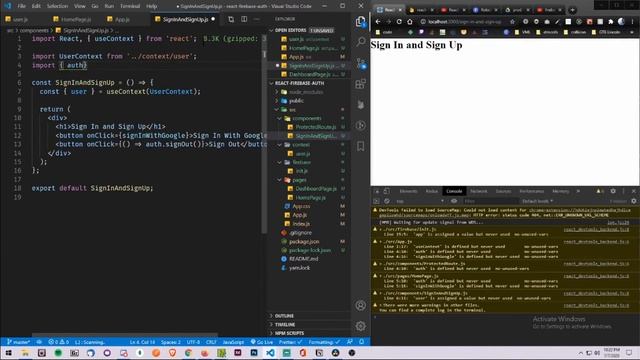
Task: Click the master branch in status bar
Action: [x=19, y=342]
